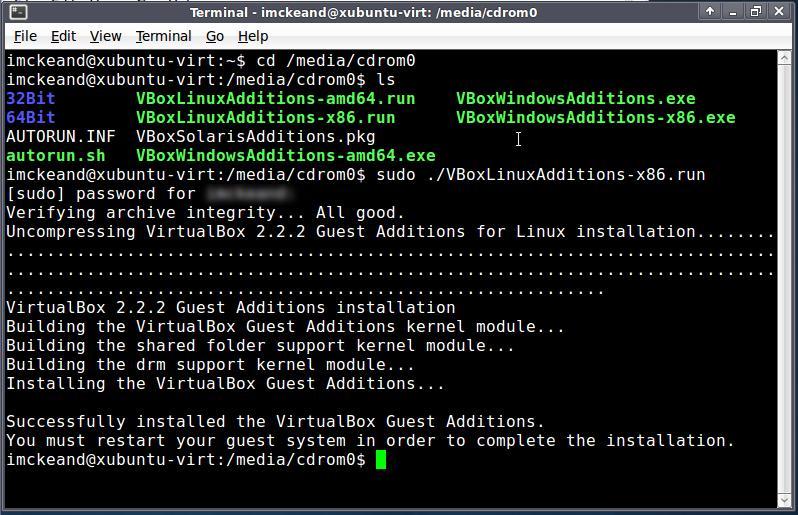The height and width of the screenshot is (515, 798).
Task: Click VBoxSolarisAdditions.pkg file name
Action: coord(255,136)
